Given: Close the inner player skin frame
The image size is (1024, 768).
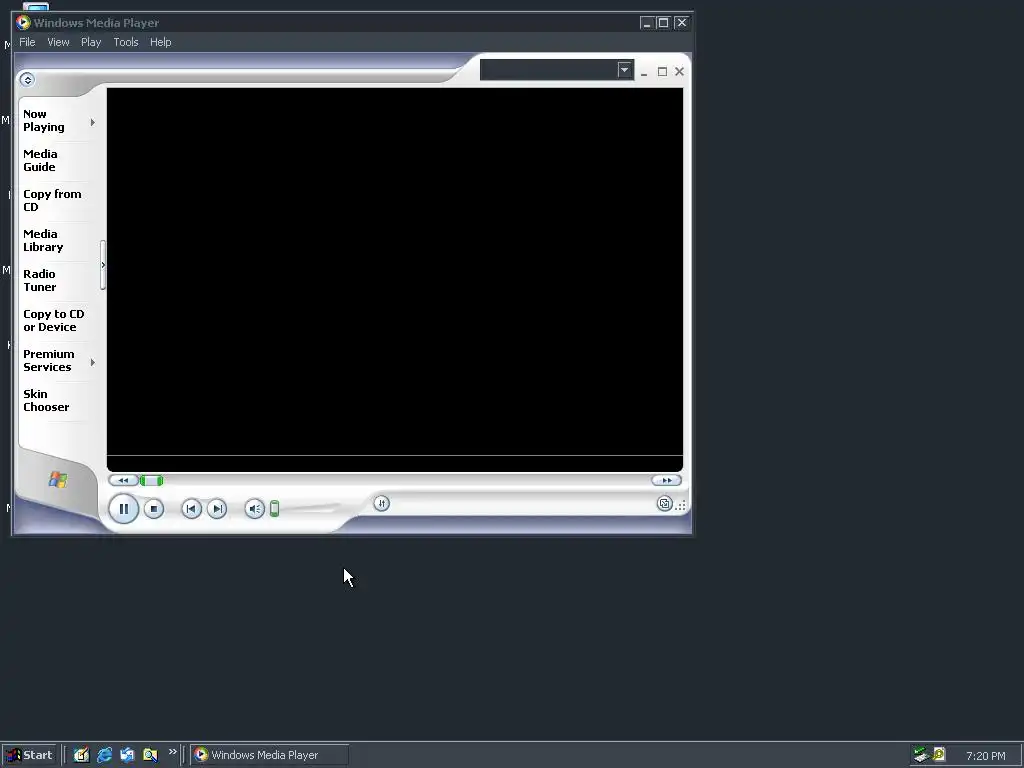Looking at the screenshot, I should pos(679,72).
